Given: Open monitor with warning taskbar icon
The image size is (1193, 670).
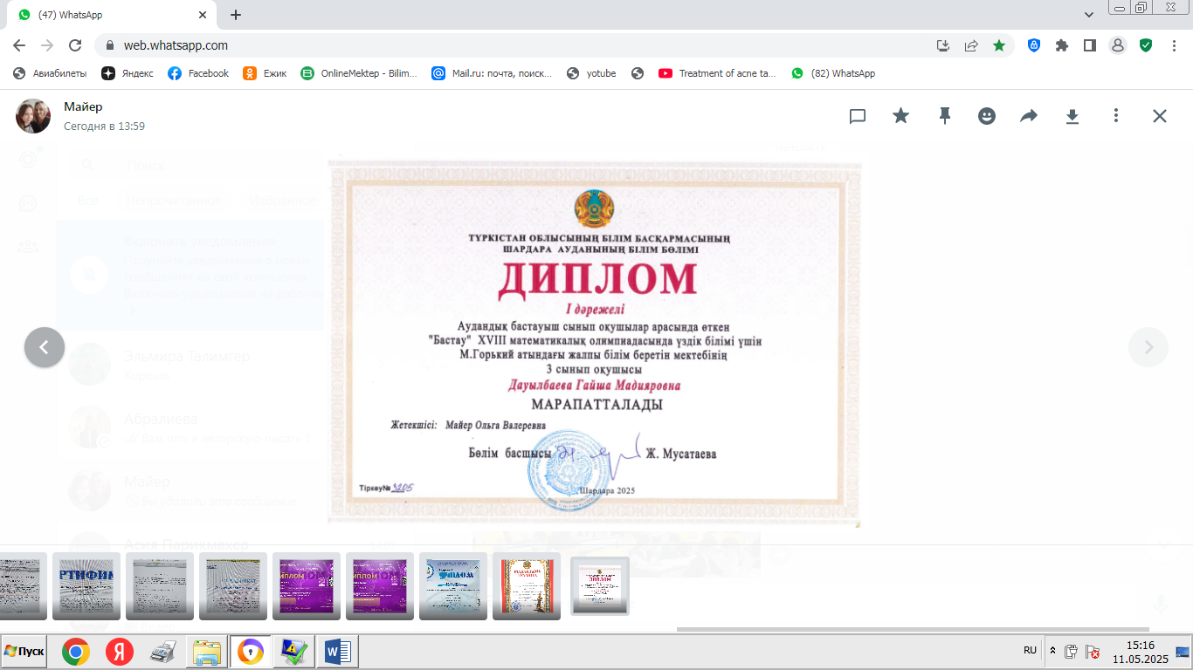Looking at the screenshot, I should [x=293, y=652].
